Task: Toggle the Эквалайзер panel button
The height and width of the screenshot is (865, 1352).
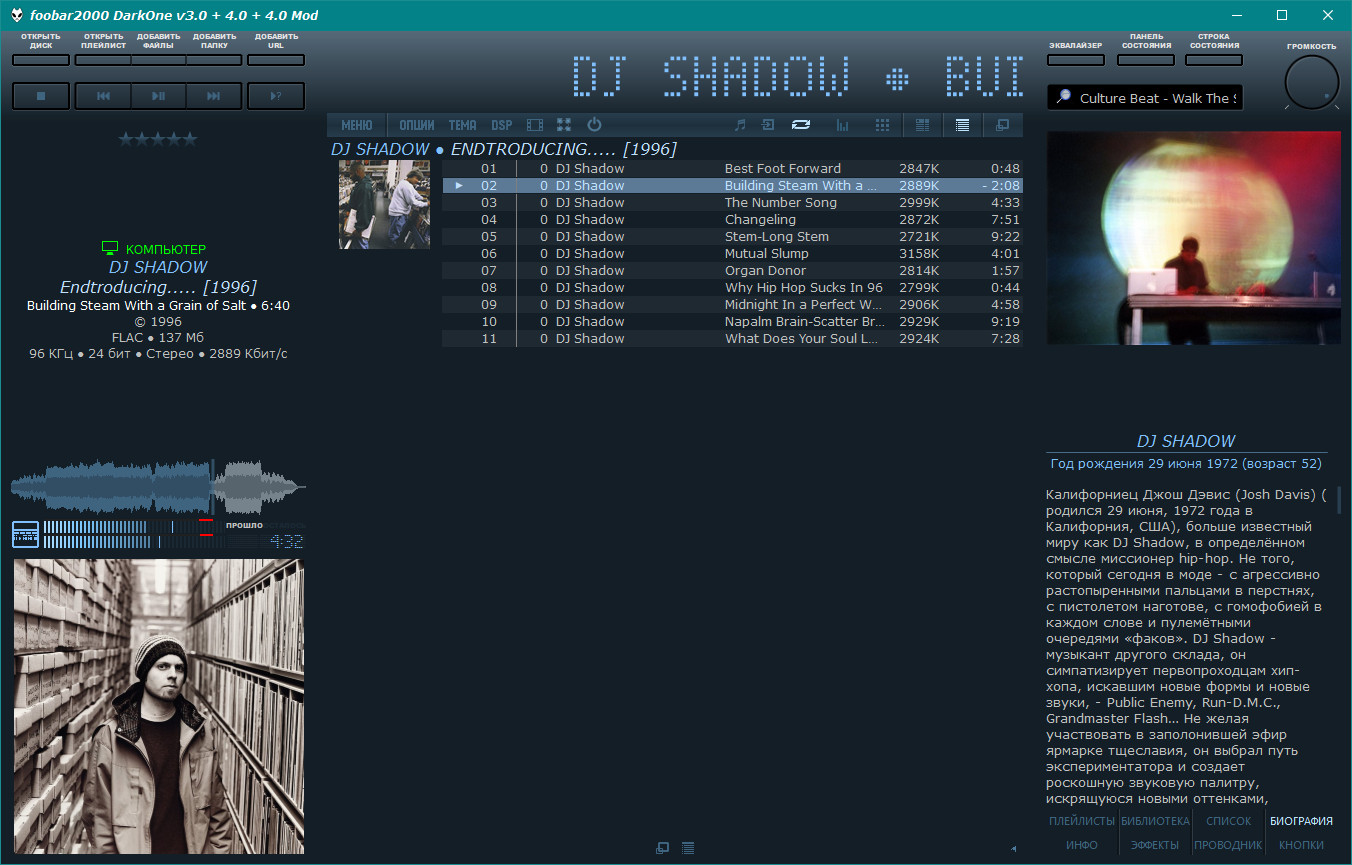Action: (x=1076, y=60)
